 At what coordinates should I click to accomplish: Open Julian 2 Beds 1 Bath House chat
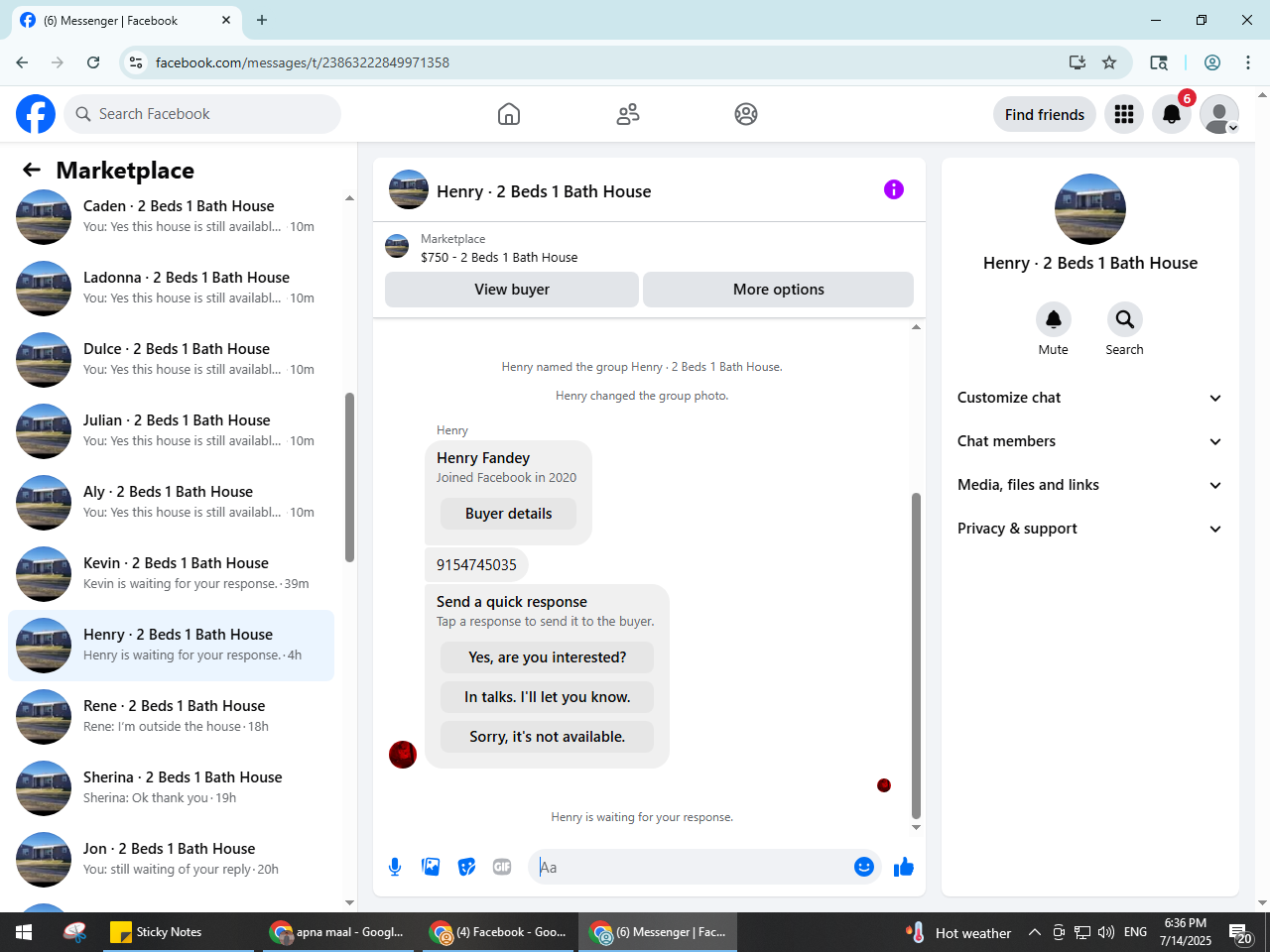pyautogui.click(x=171, y=430)
